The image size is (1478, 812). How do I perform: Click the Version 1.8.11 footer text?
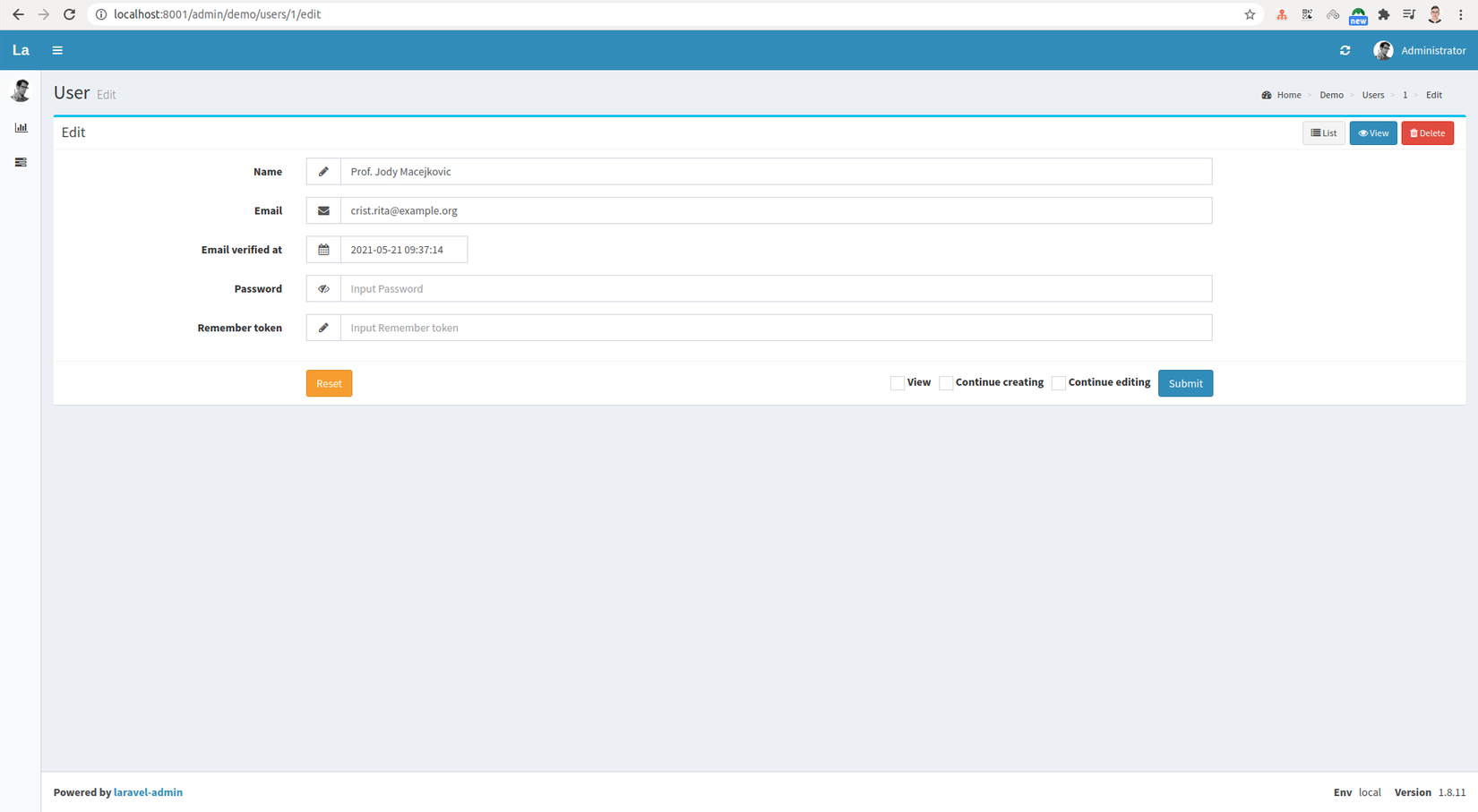(1430, 792)
